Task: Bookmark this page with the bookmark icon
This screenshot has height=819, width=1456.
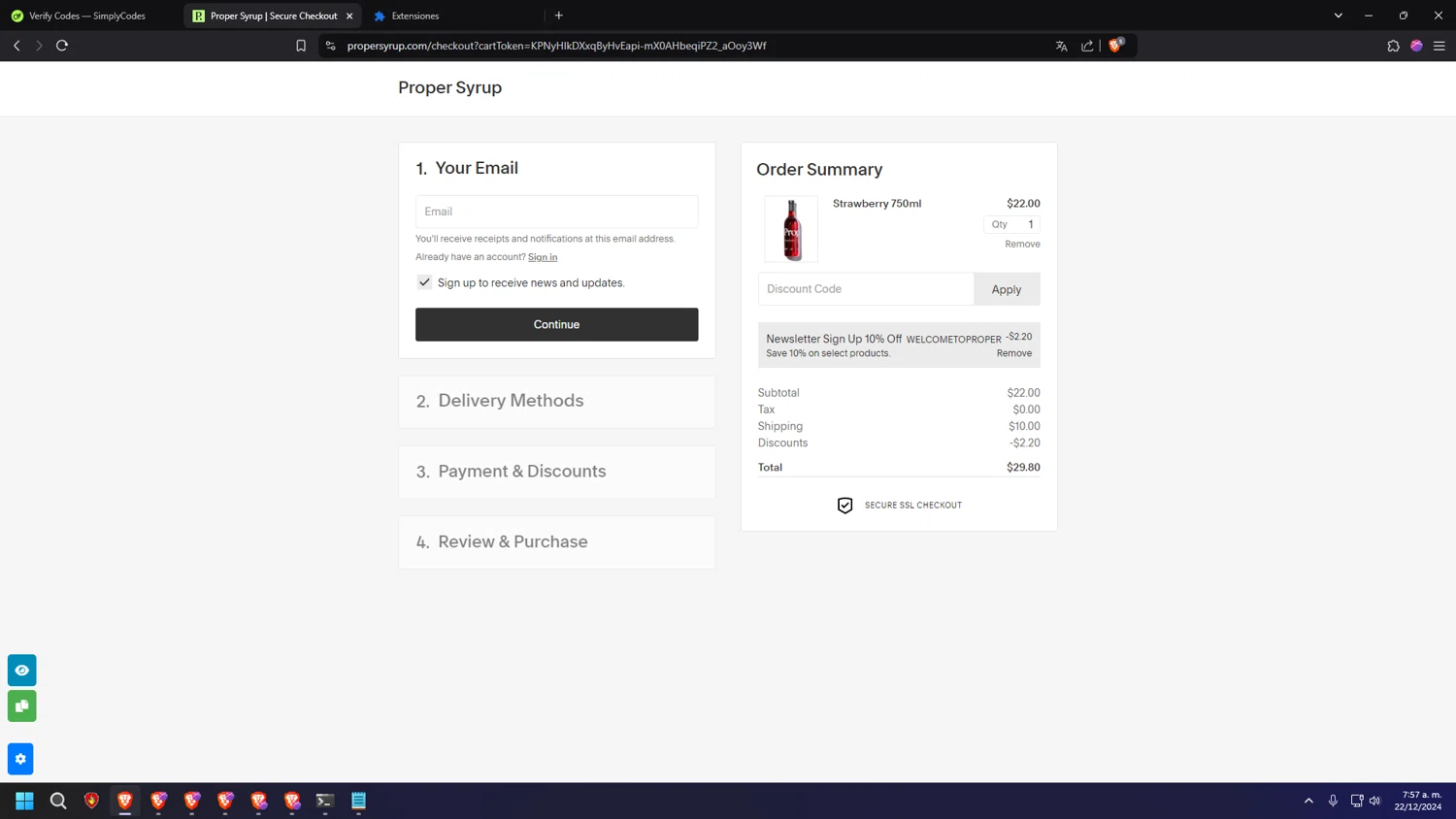Action: 301,46
